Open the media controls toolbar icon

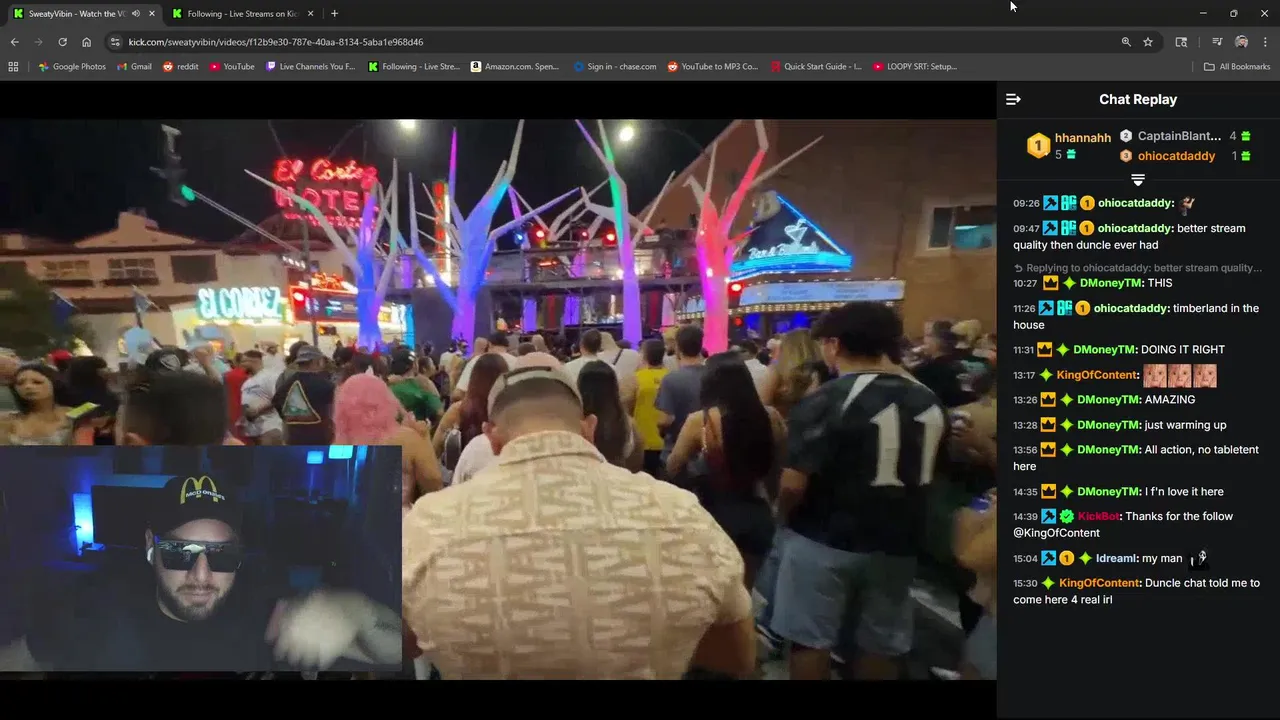tap(1217, 42)
